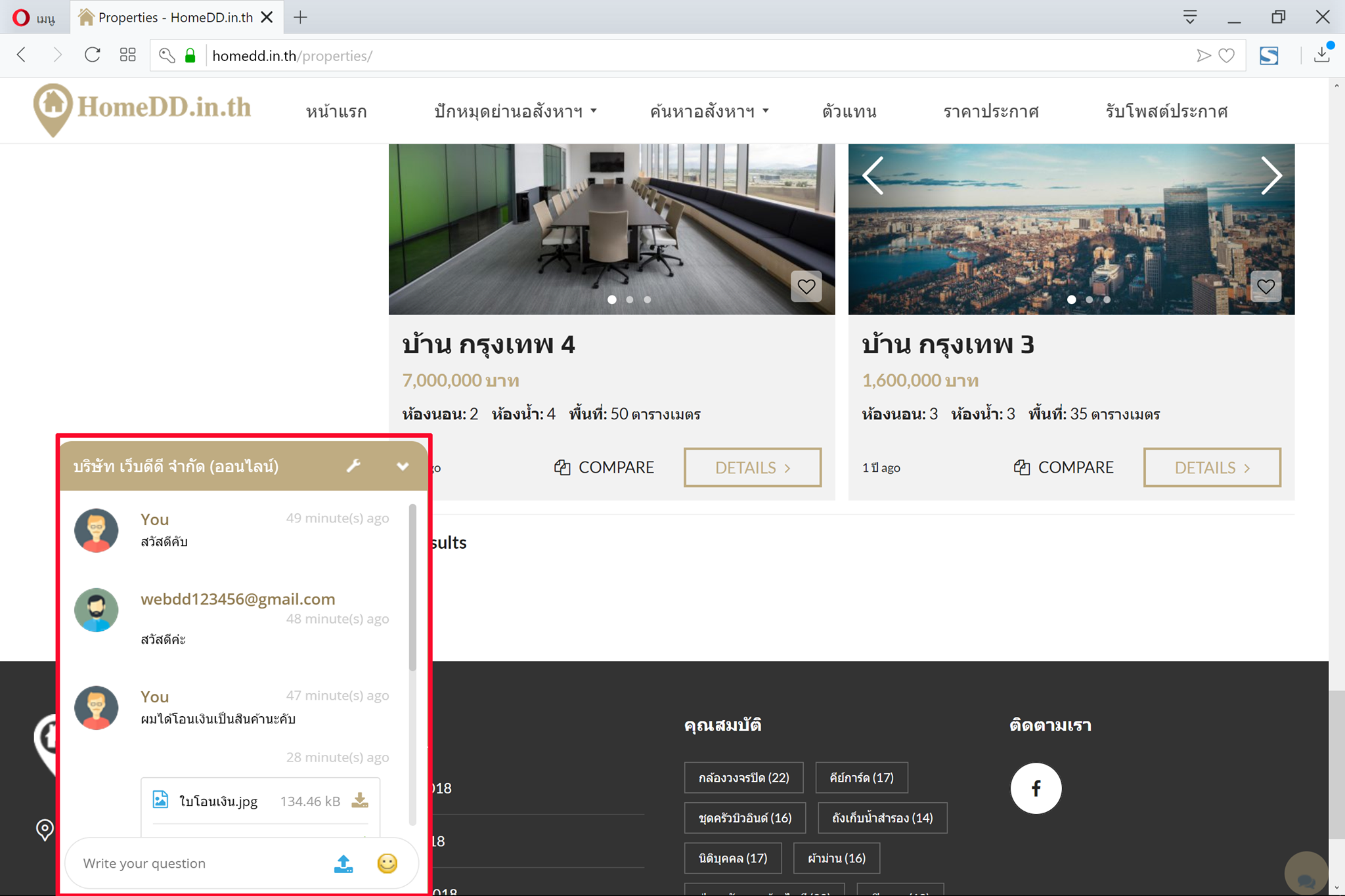Click the webdd123456@gmail.com sender name
Viewport: 1345px width, 896px height.
click(x=238, y=599)
